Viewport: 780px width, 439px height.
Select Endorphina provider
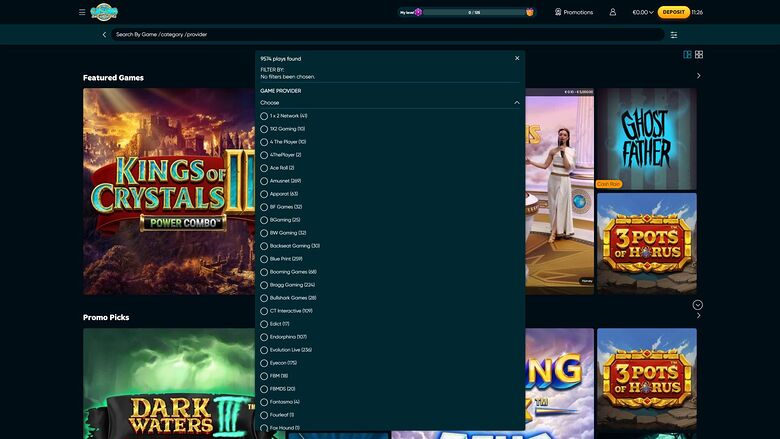click(x=284, y=337)
